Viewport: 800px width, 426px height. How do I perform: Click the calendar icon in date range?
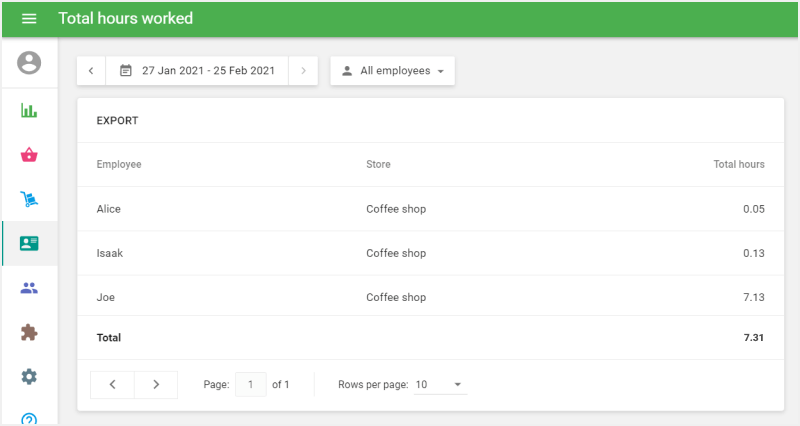(x=126, y=70)
